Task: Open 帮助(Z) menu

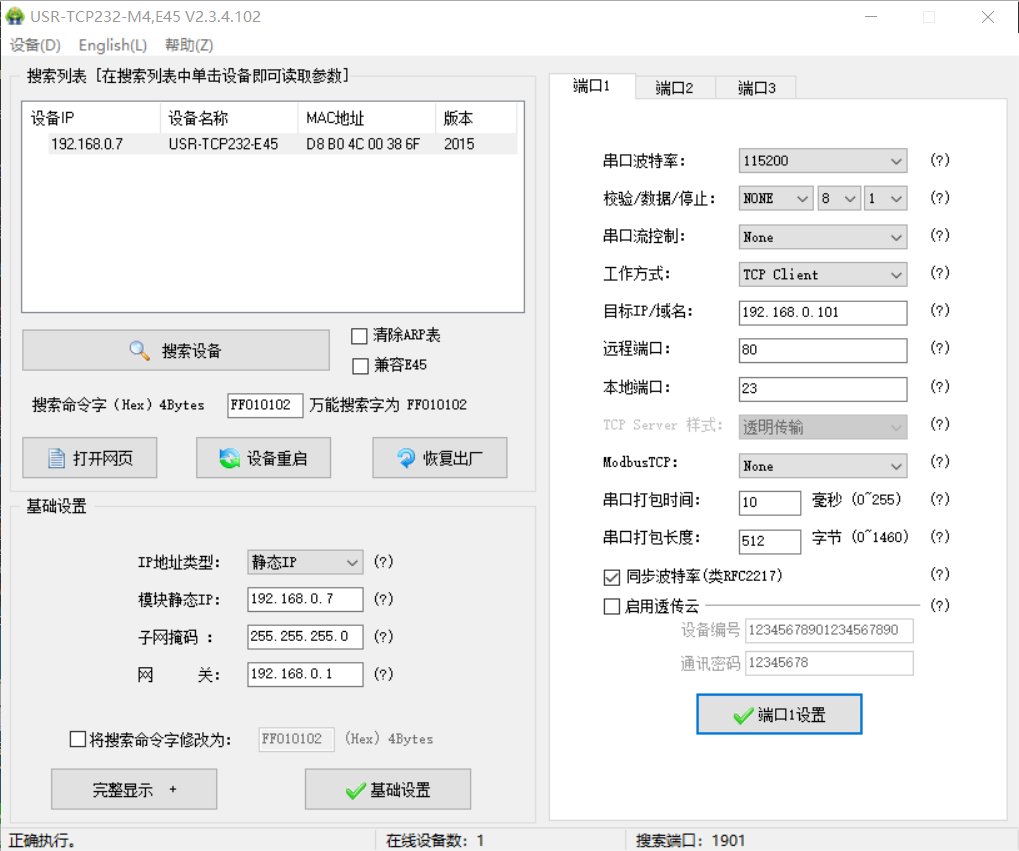Action: 189,45
